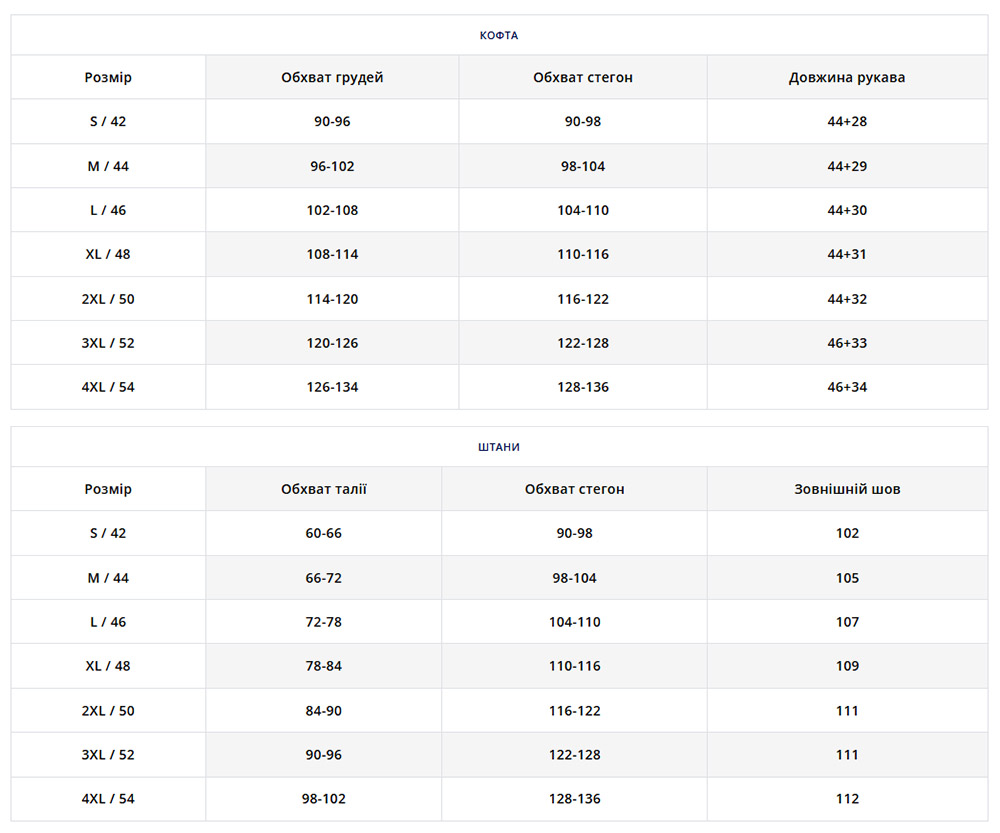This screenshot has height=833, width=1000.
Task: Select the Обхват талії column header
Action: point(324,489)
